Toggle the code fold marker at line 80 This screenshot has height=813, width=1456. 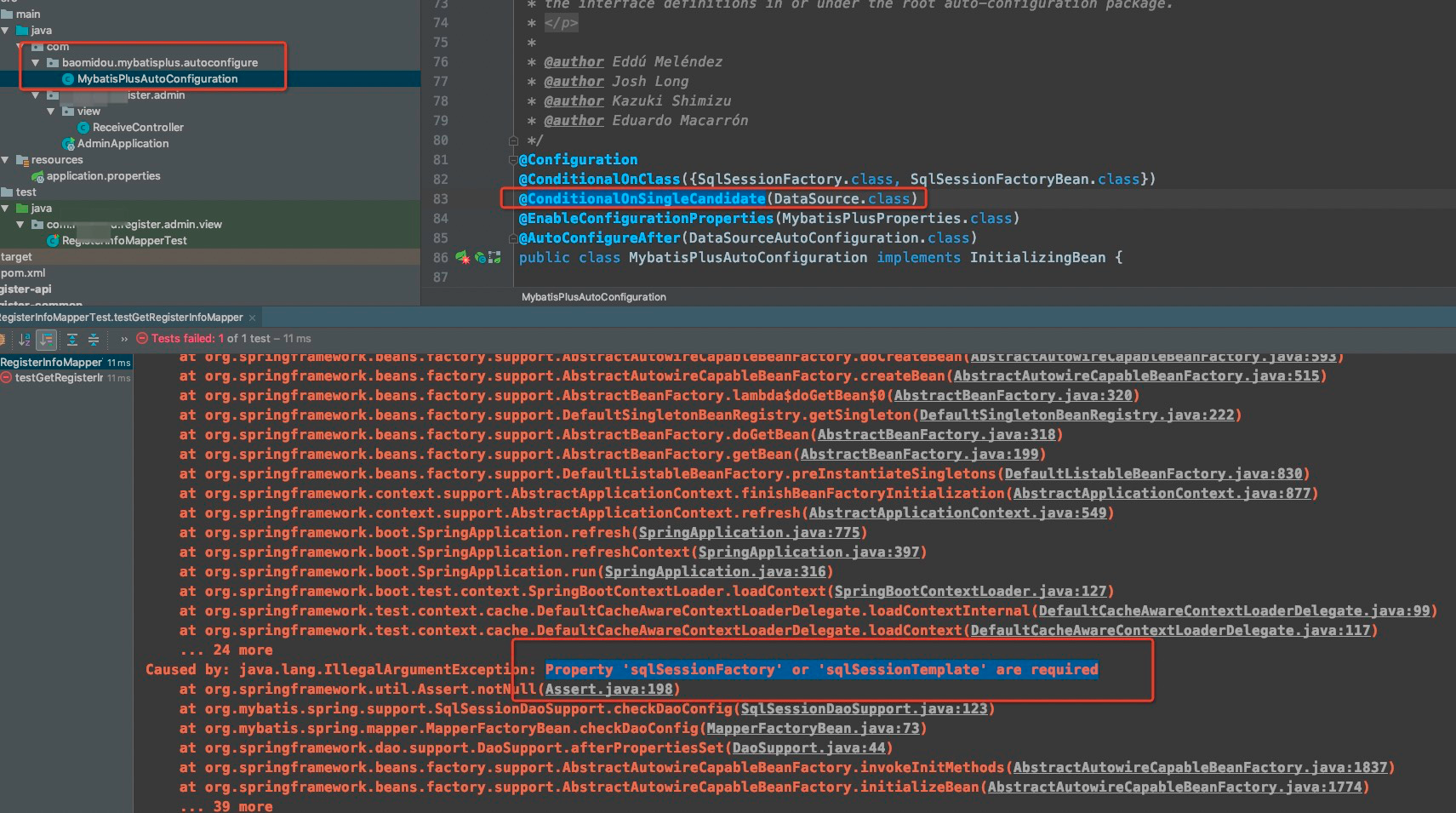[513, 140]
